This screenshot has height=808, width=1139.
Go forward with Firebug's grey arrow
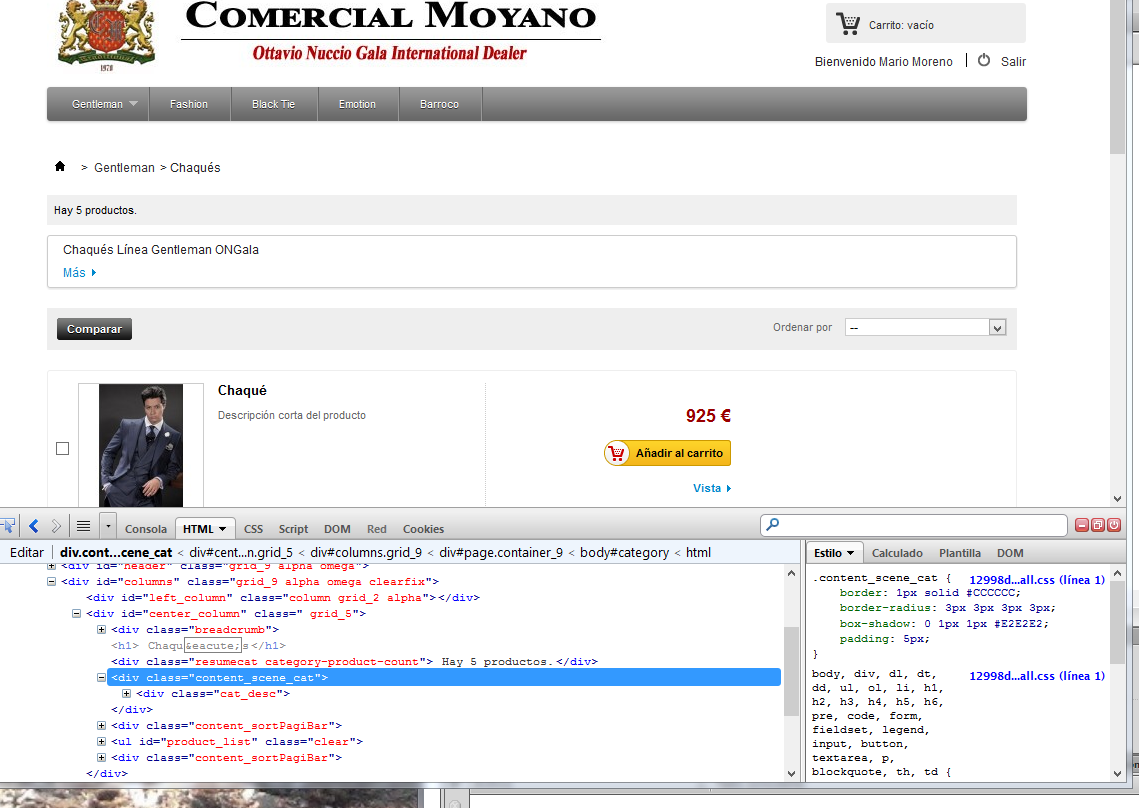pyautogui.click(x=56, y=526)
